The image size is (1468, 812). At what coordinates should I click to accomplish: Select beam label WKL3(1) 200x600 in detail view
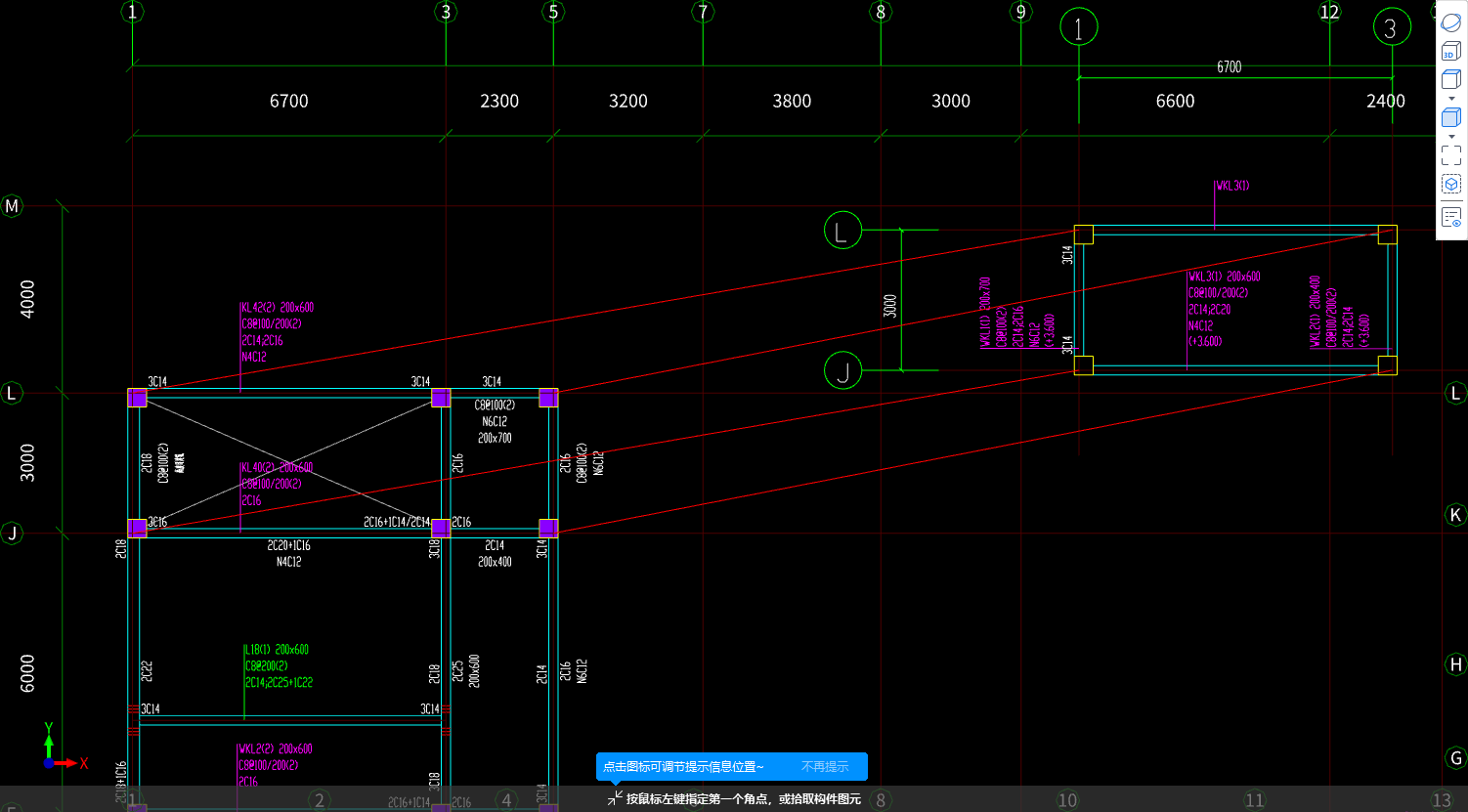coord(1225,277)
